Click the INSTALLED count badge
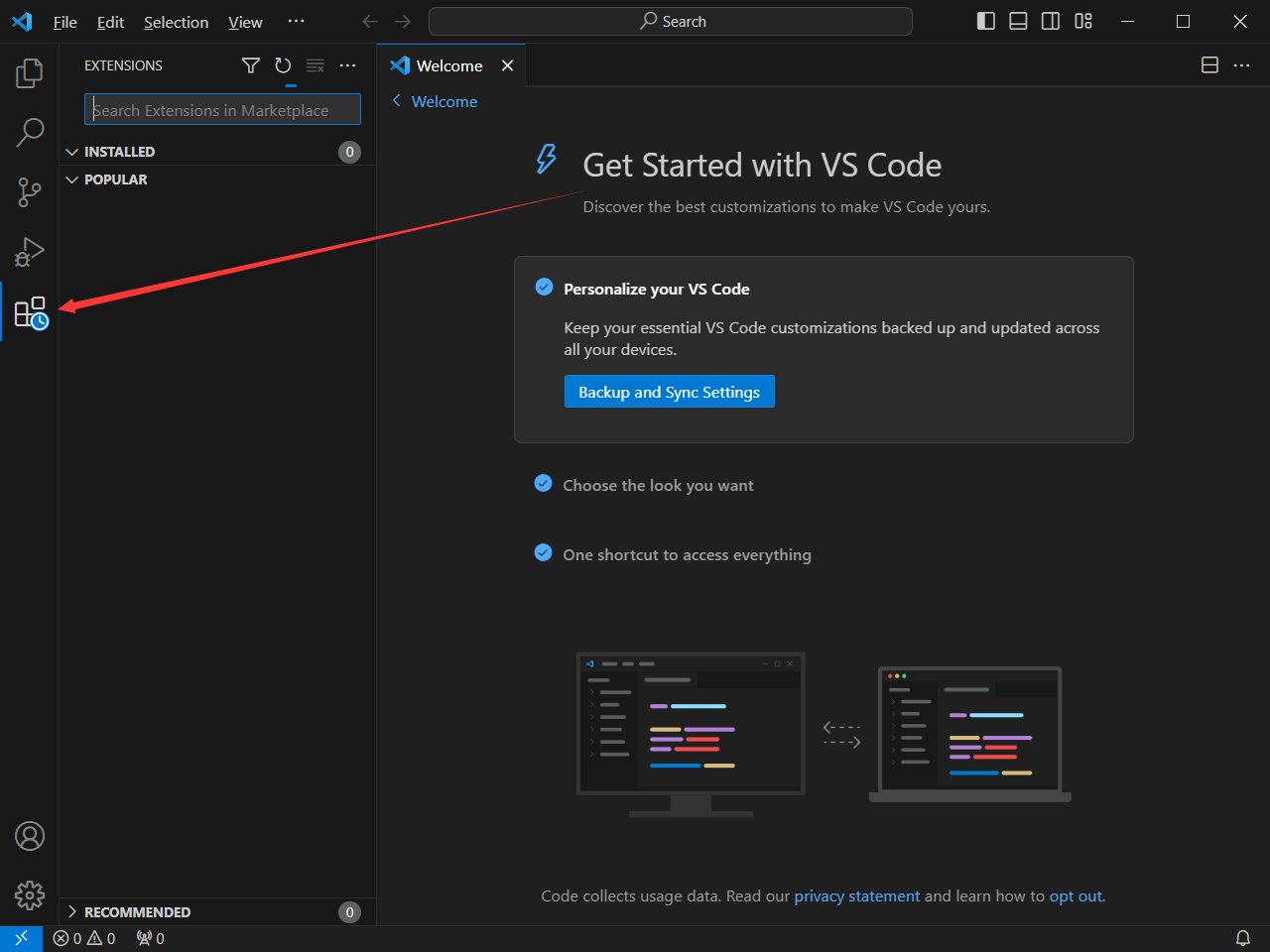 tap(349, 152)
